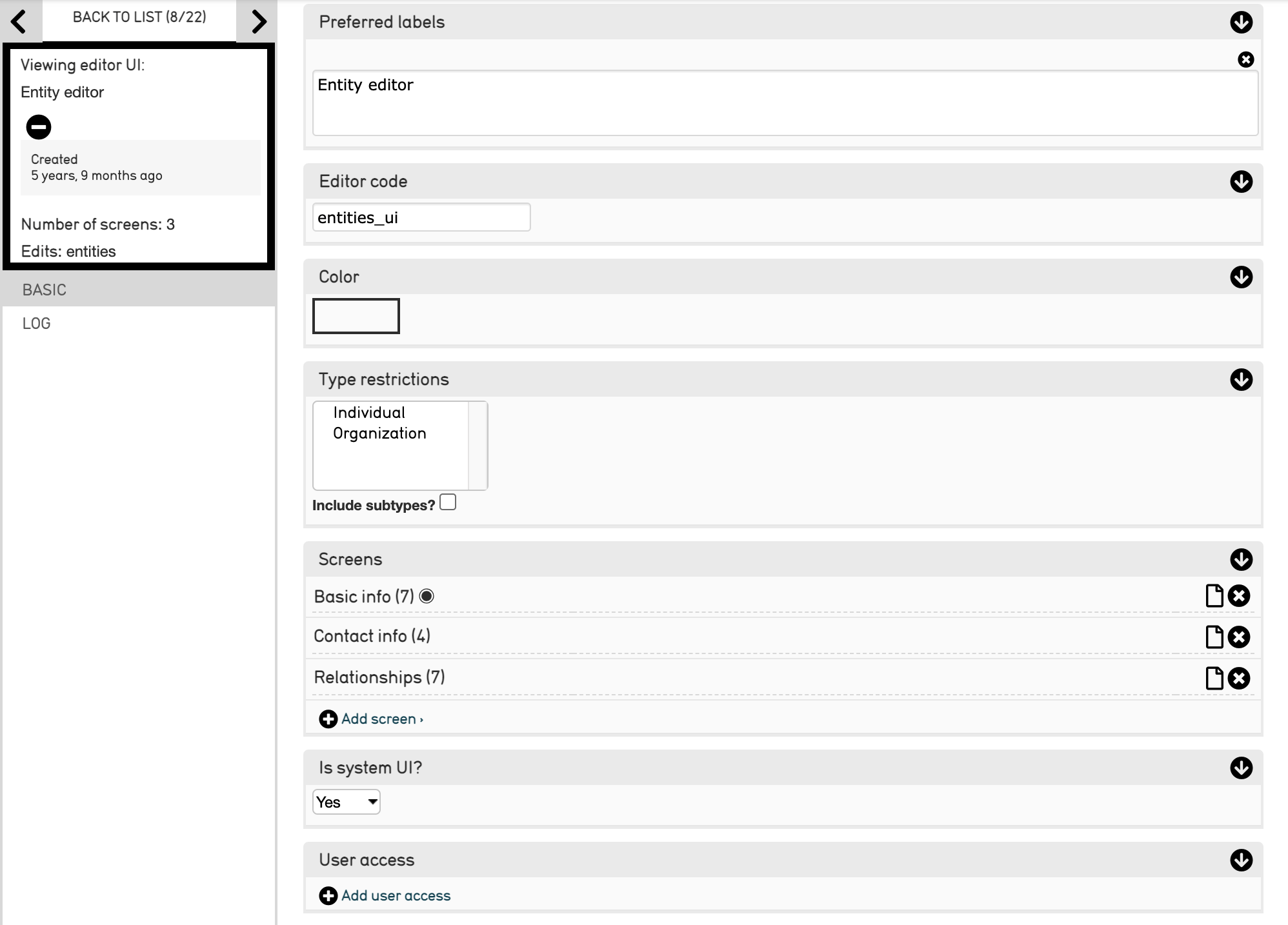Click plus icon beside Add user access

coord(328,896)
